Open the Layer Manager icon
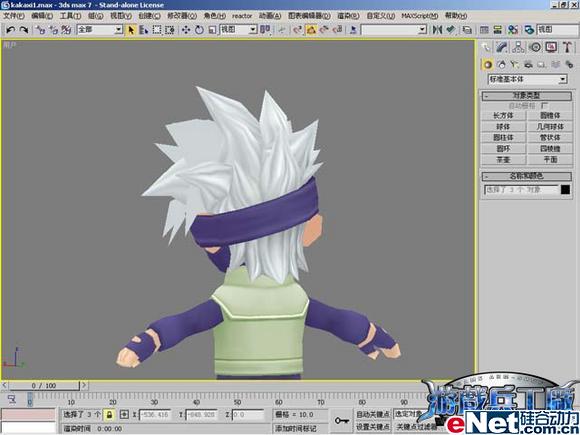The image size is (580, 435). pos(467,30)
